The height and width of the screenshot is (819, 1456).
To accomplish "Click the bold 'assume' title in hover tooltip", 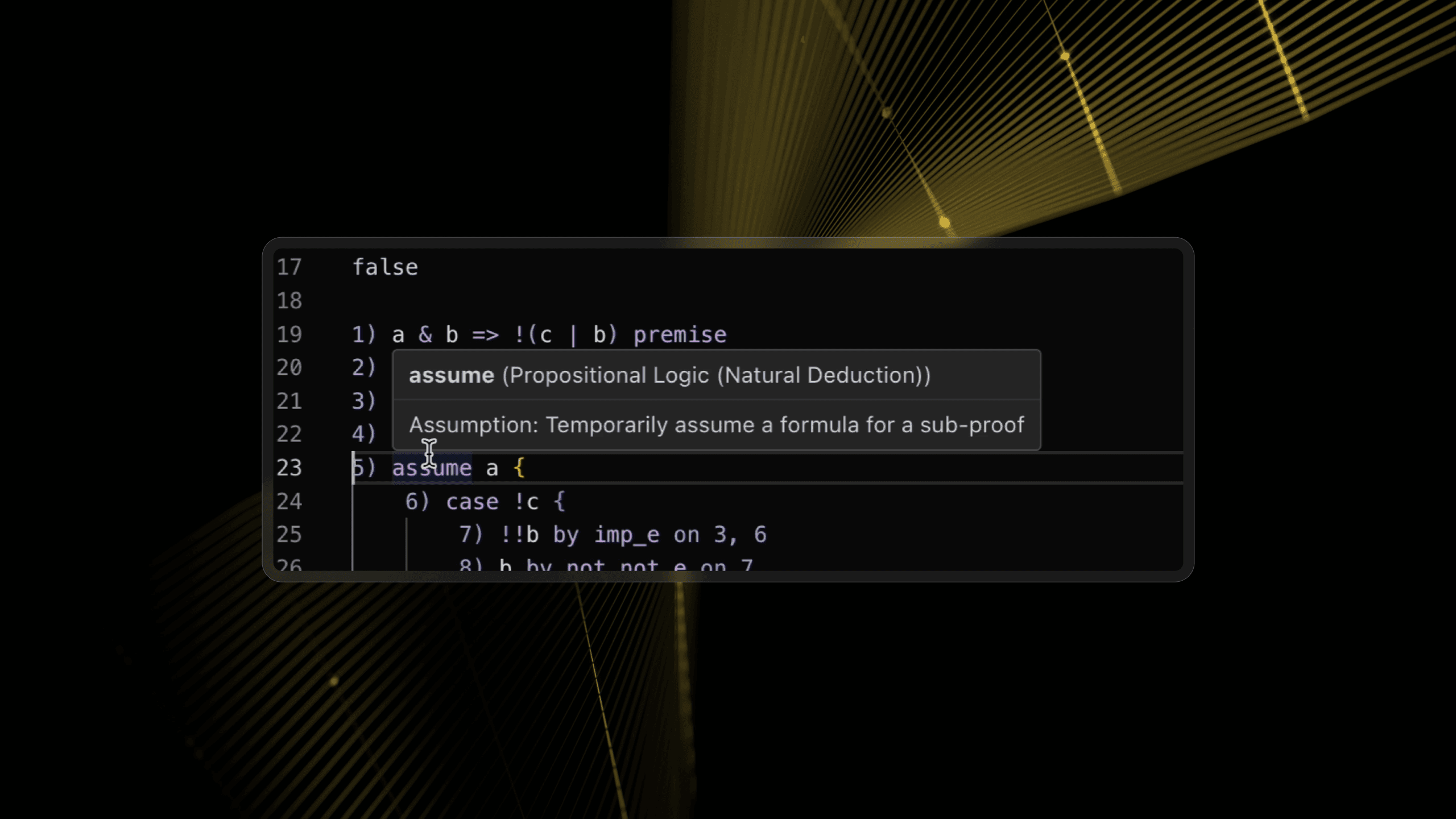I will pyautogui.click(x=452, y=375).
